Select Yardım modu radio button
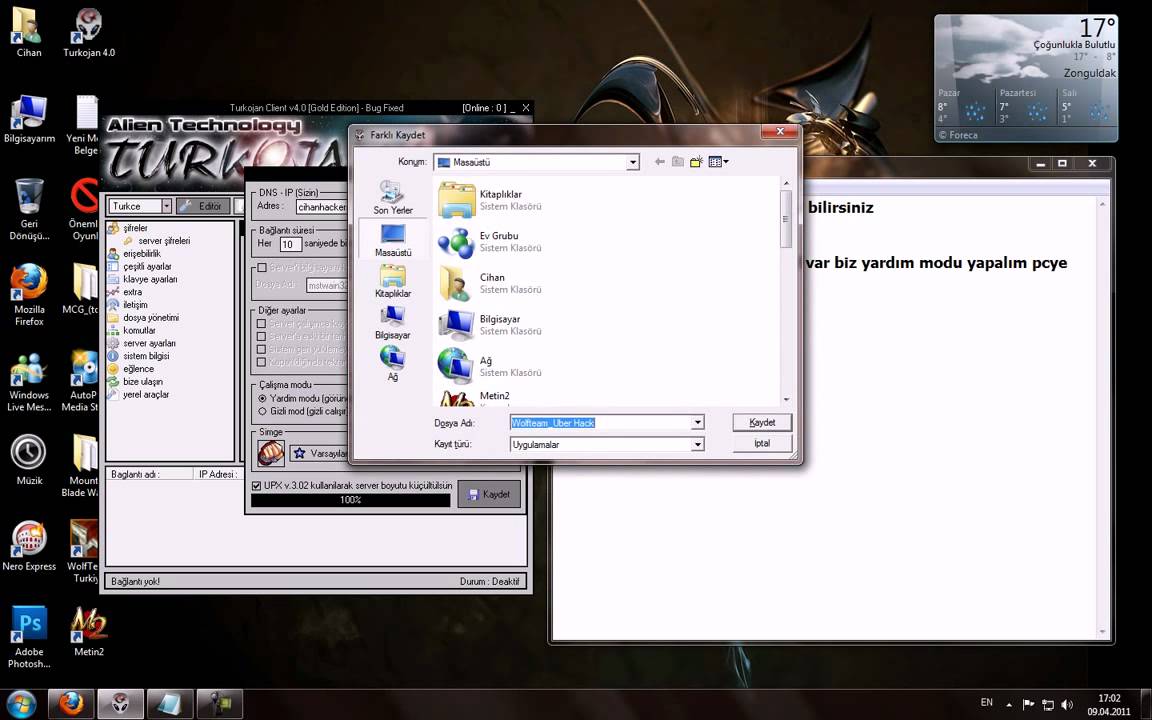 point(262,398)
